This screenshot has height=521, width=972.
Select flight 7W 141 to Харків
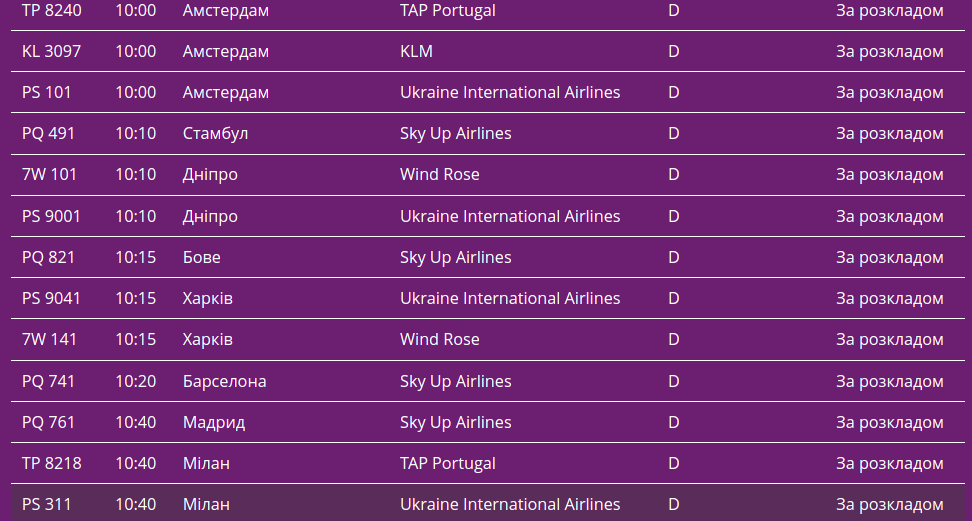(49, 339)
